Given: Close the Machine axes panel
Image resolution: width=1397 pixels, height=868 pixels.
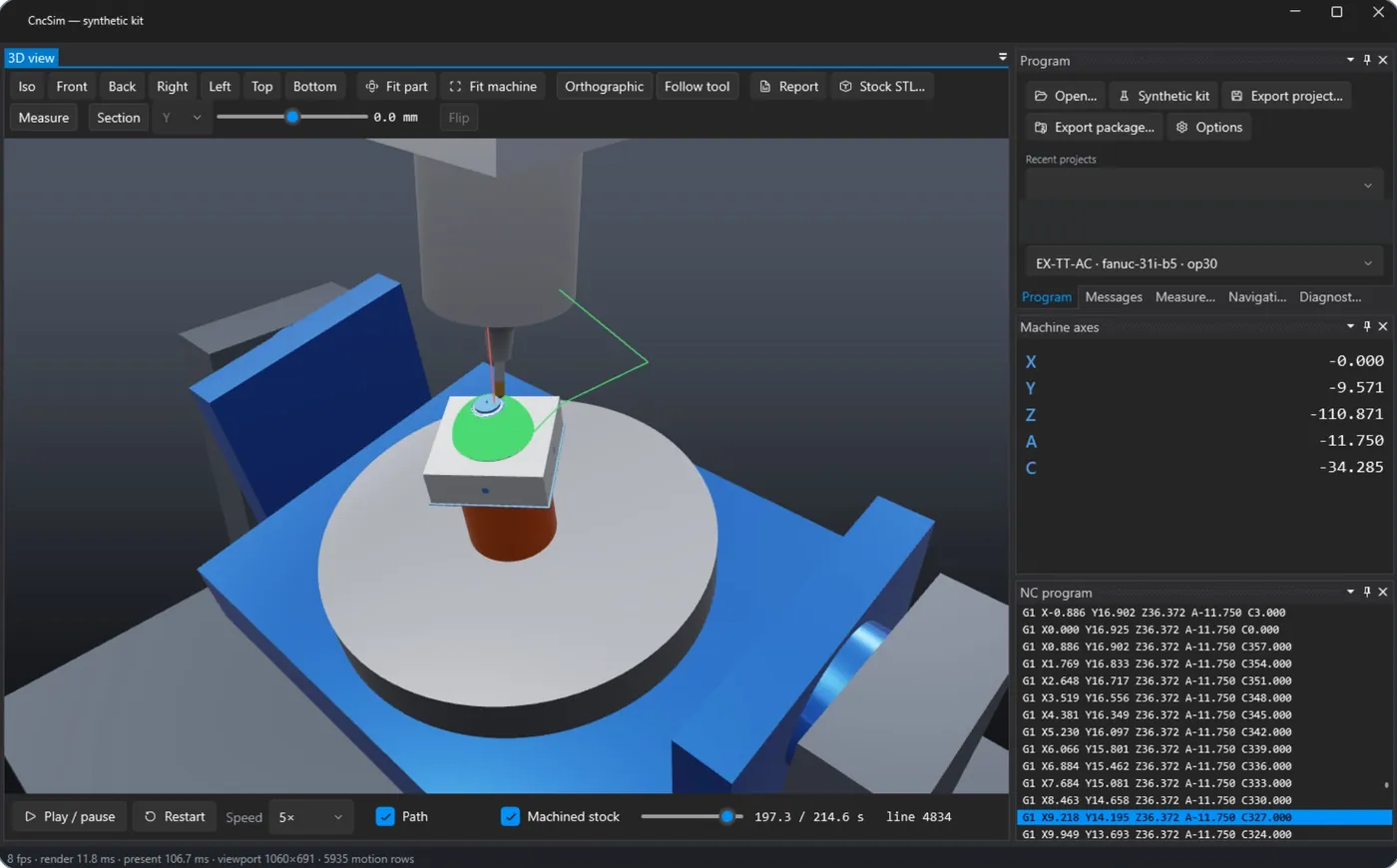Looking at the screenshot, I should pos(1383,326).
